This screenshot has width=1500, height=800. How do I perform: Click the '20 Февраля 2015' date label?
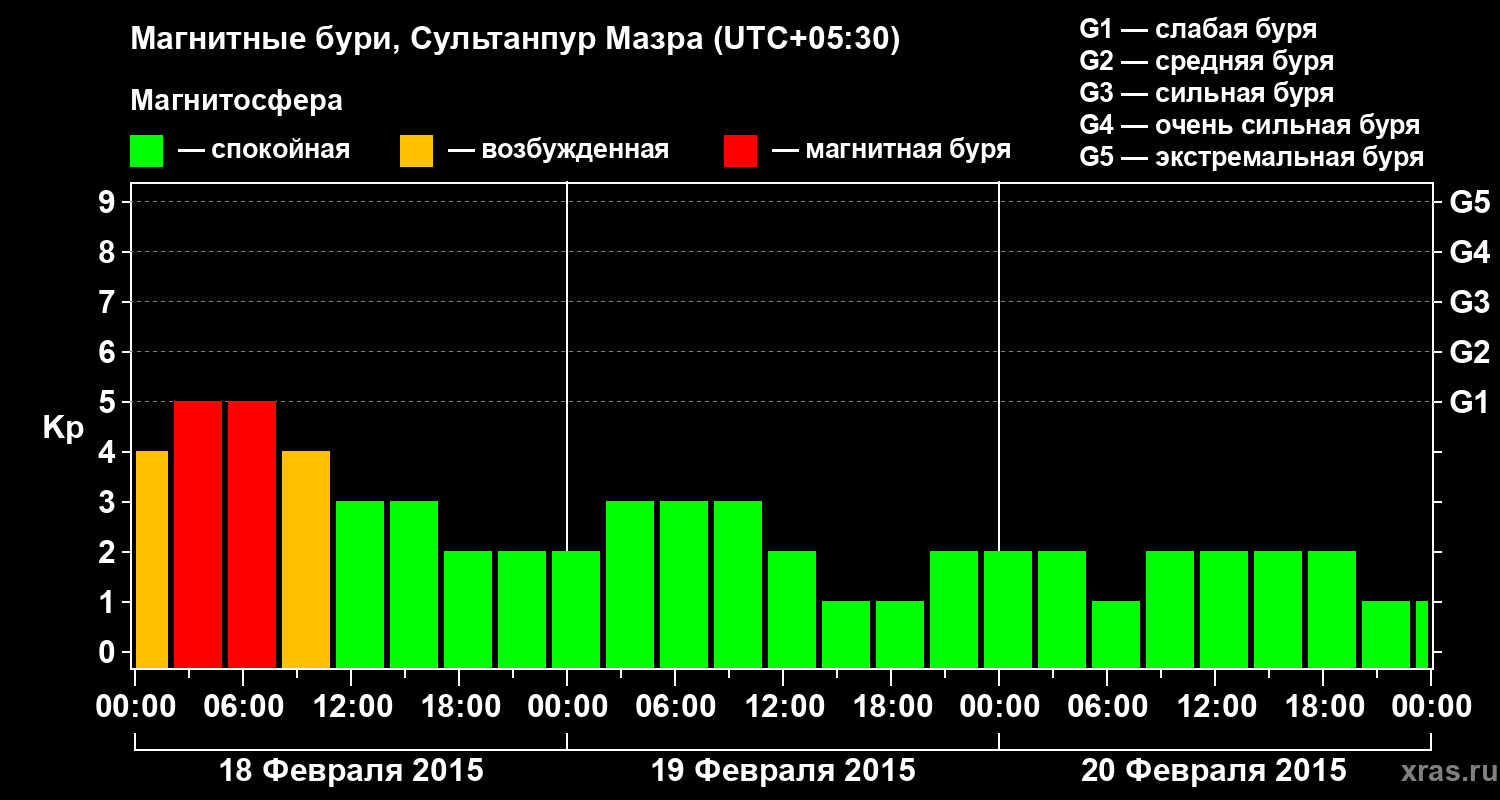click(x=1214, y=771)
